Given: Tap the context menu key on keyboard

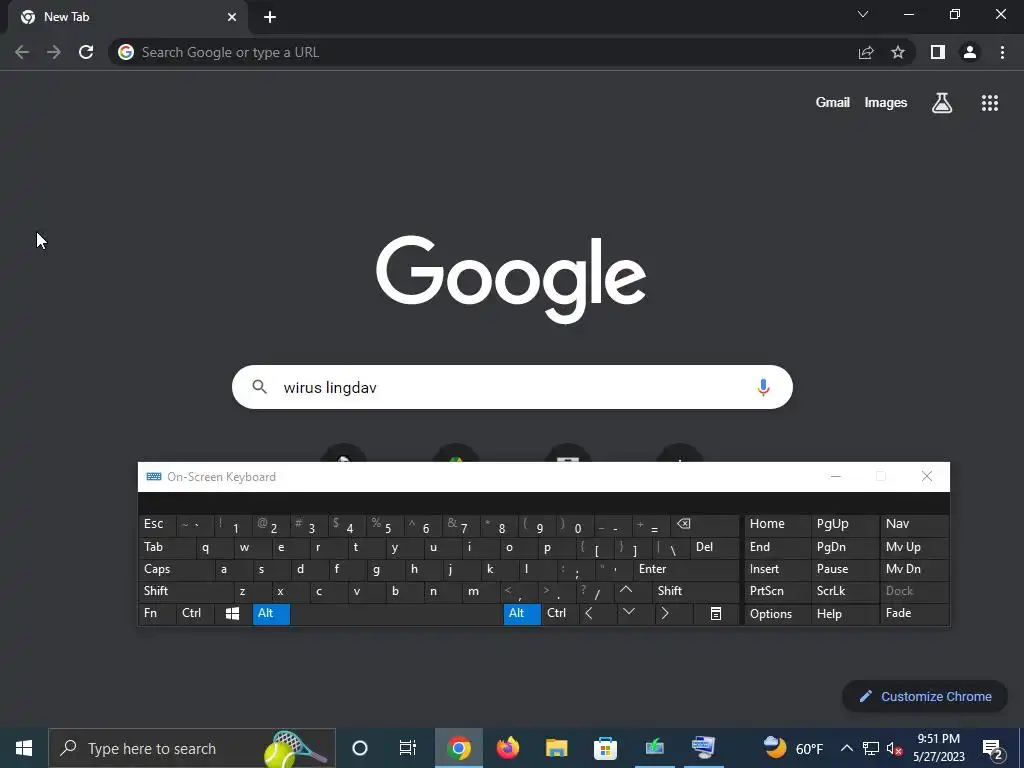Looking at the screenshot, I should point(716,613).
